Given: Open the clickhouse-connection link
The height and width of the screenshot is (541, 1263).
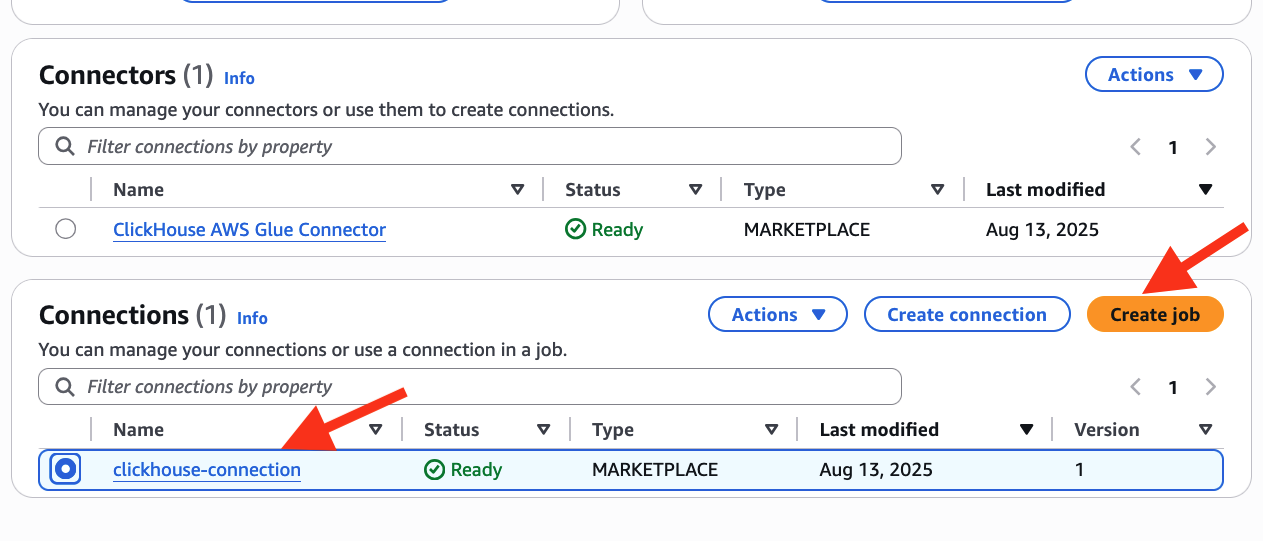Looking at the screenshot, I should [207, 470].
